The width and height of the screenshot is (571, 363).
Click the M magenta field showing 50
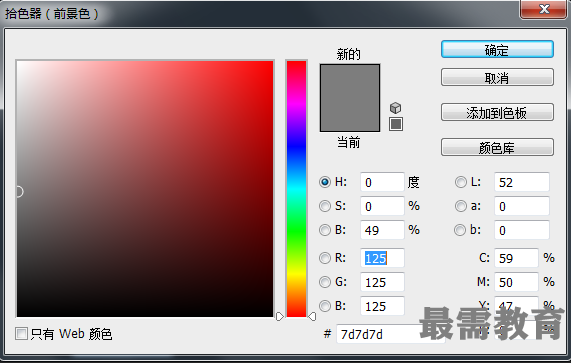click(x=516, y=282)
